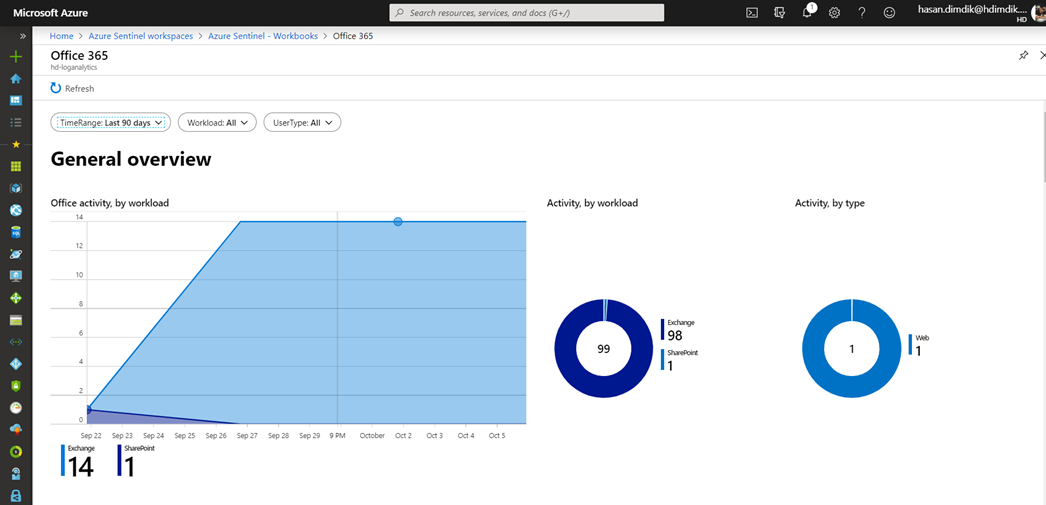Open SQL databases icon in sidebar

[16, 232]
